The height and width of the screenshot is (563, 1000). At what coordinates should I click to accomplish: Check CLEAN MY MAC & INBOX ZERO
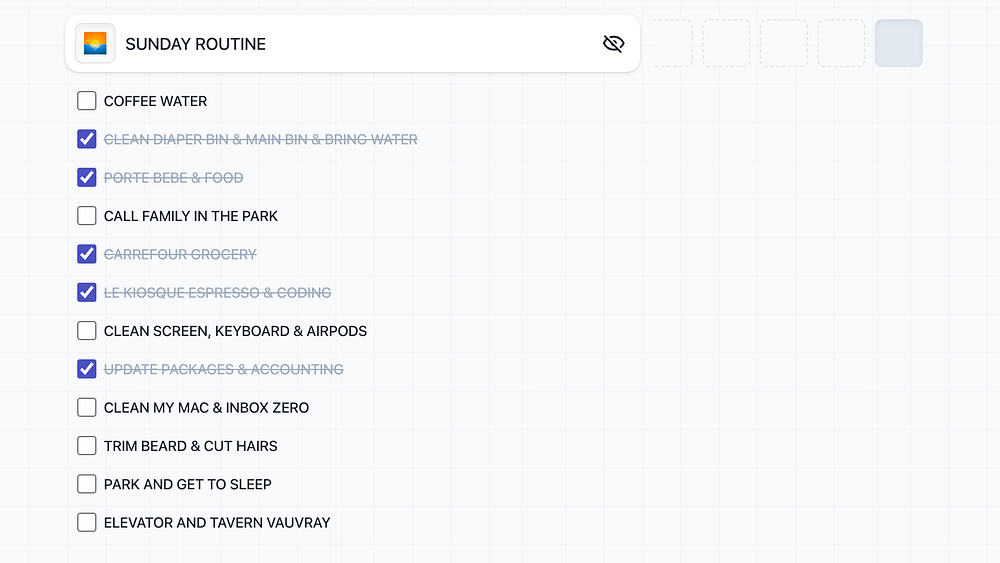[87, 408]
